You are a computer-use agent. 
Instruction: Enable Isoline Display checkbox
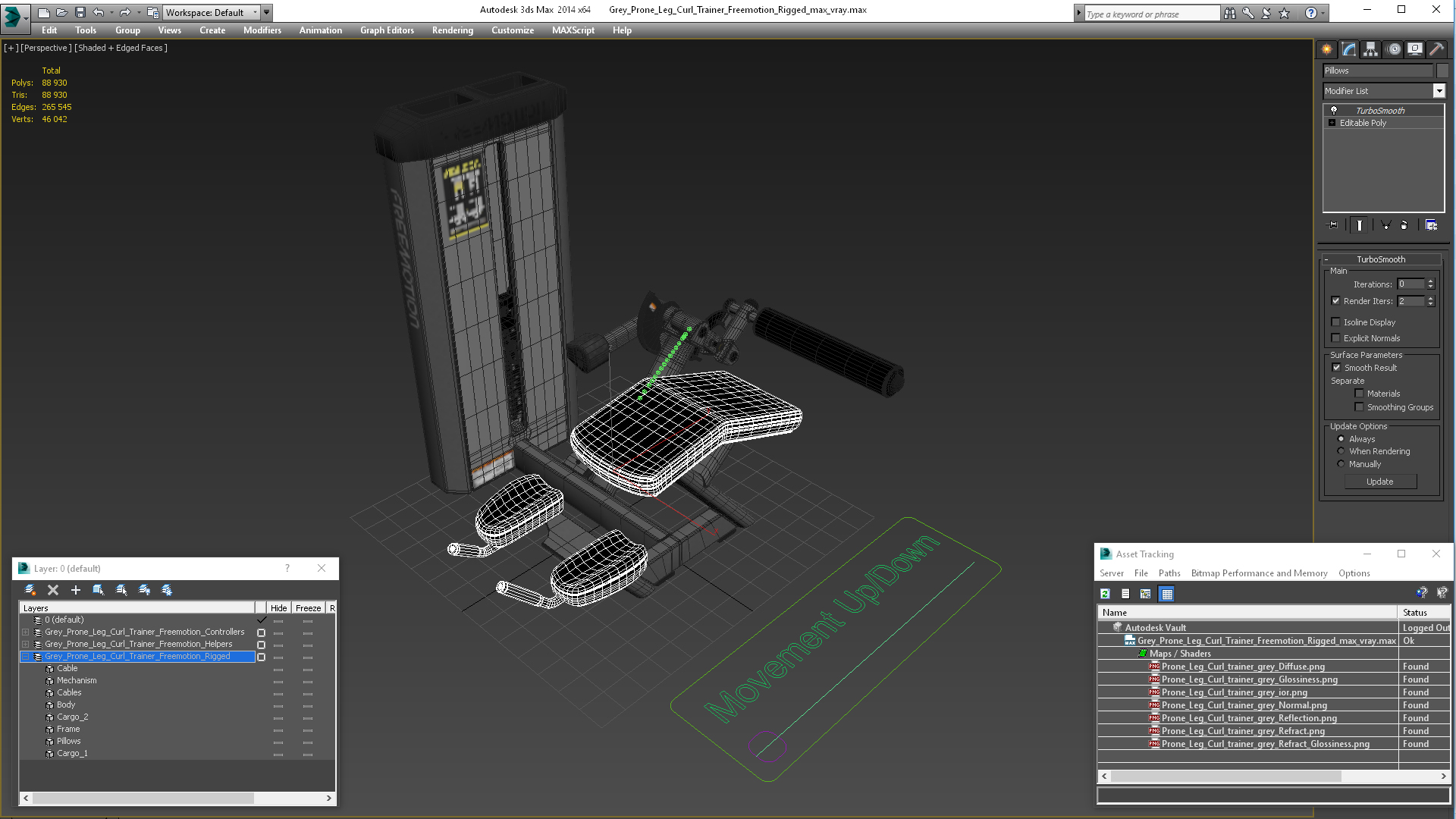point(1336,322)
